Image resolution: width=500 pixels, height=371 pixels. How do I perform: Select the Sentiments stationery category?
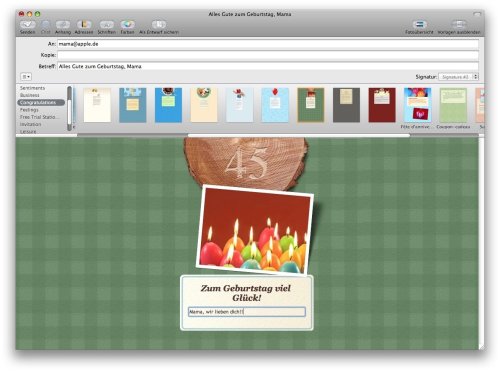coord(32,88)
